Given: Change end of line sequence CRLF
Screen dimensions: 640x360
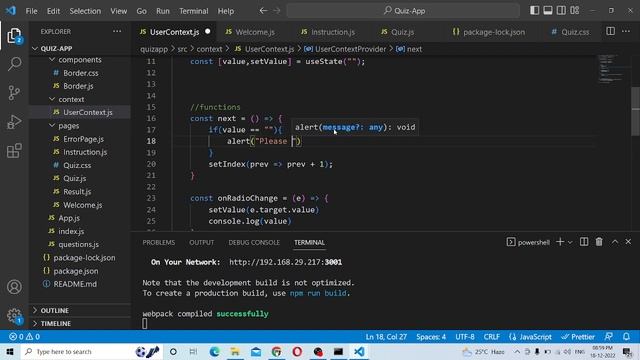Looking at the screenshot, I should point(491,337).
